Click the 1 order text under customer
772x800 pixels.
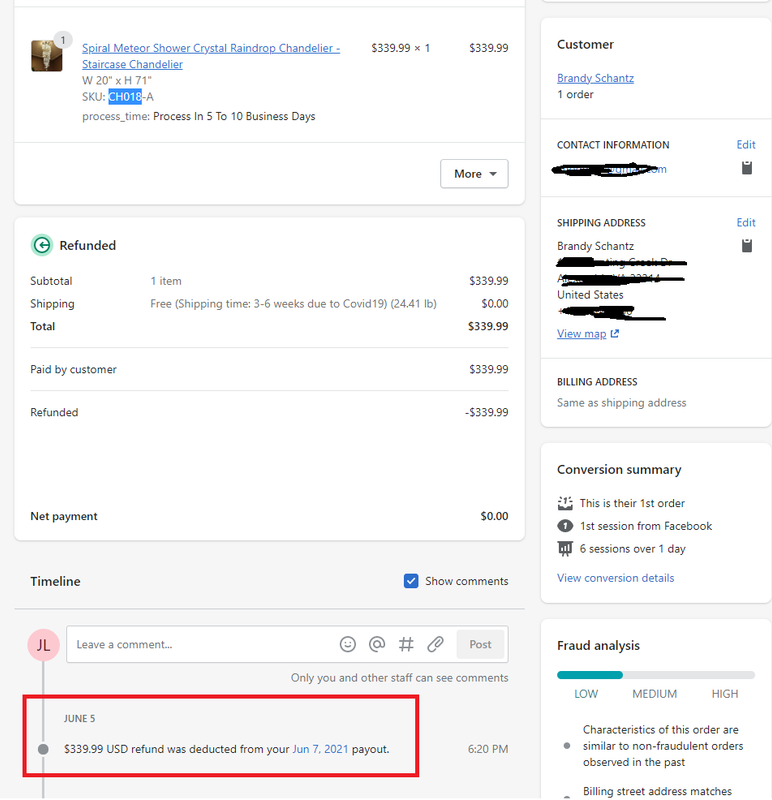[x=575, y=94]
